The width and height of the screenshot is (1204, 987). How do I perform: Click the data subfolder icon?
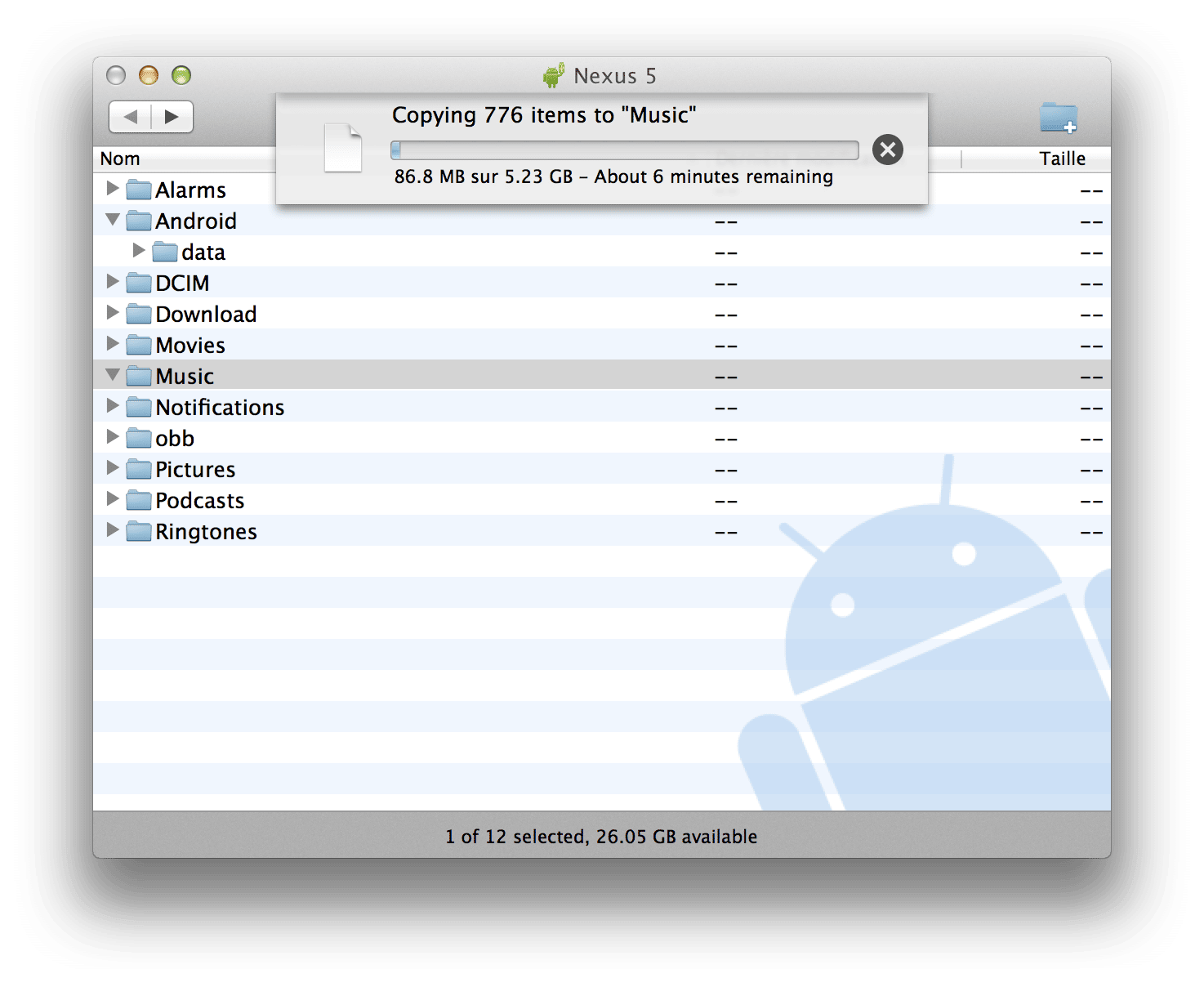coord(165,252)
